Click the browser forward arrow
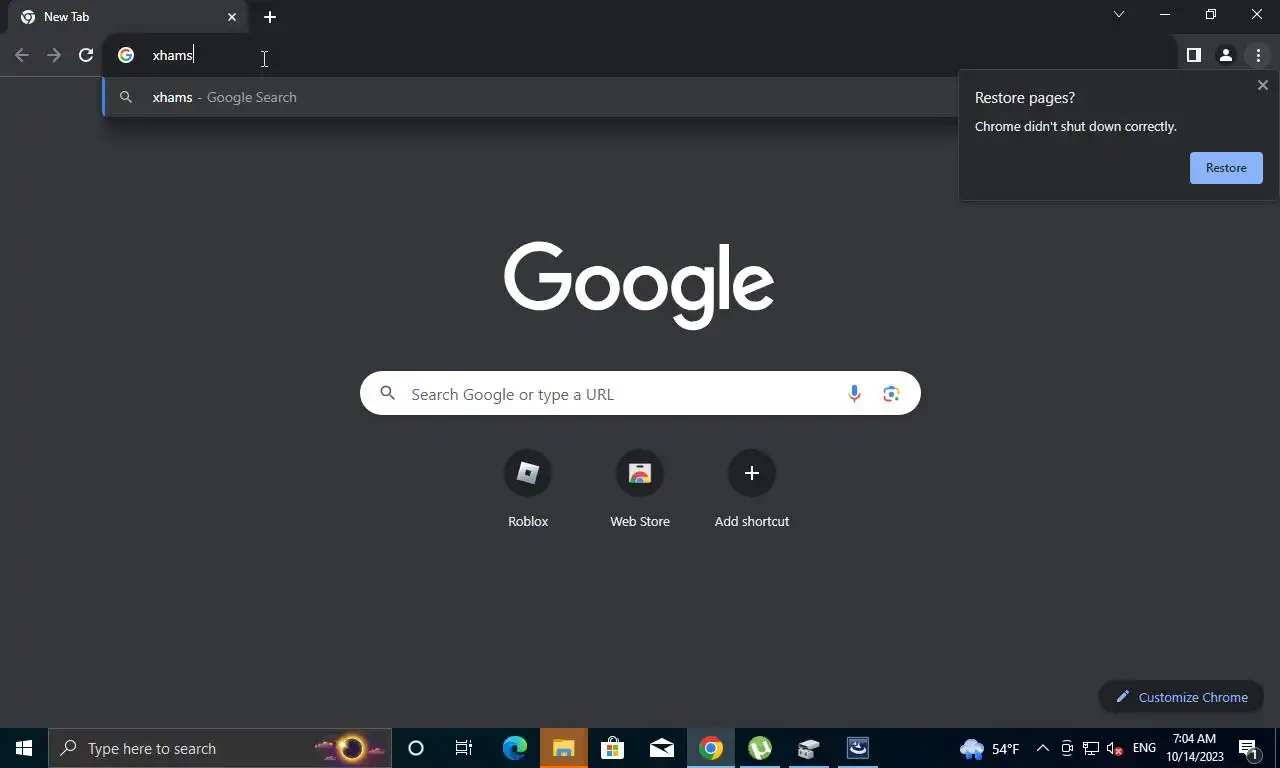Viewport: 1280px width, 768px height. pyautogui.click(x=54, y=56)
